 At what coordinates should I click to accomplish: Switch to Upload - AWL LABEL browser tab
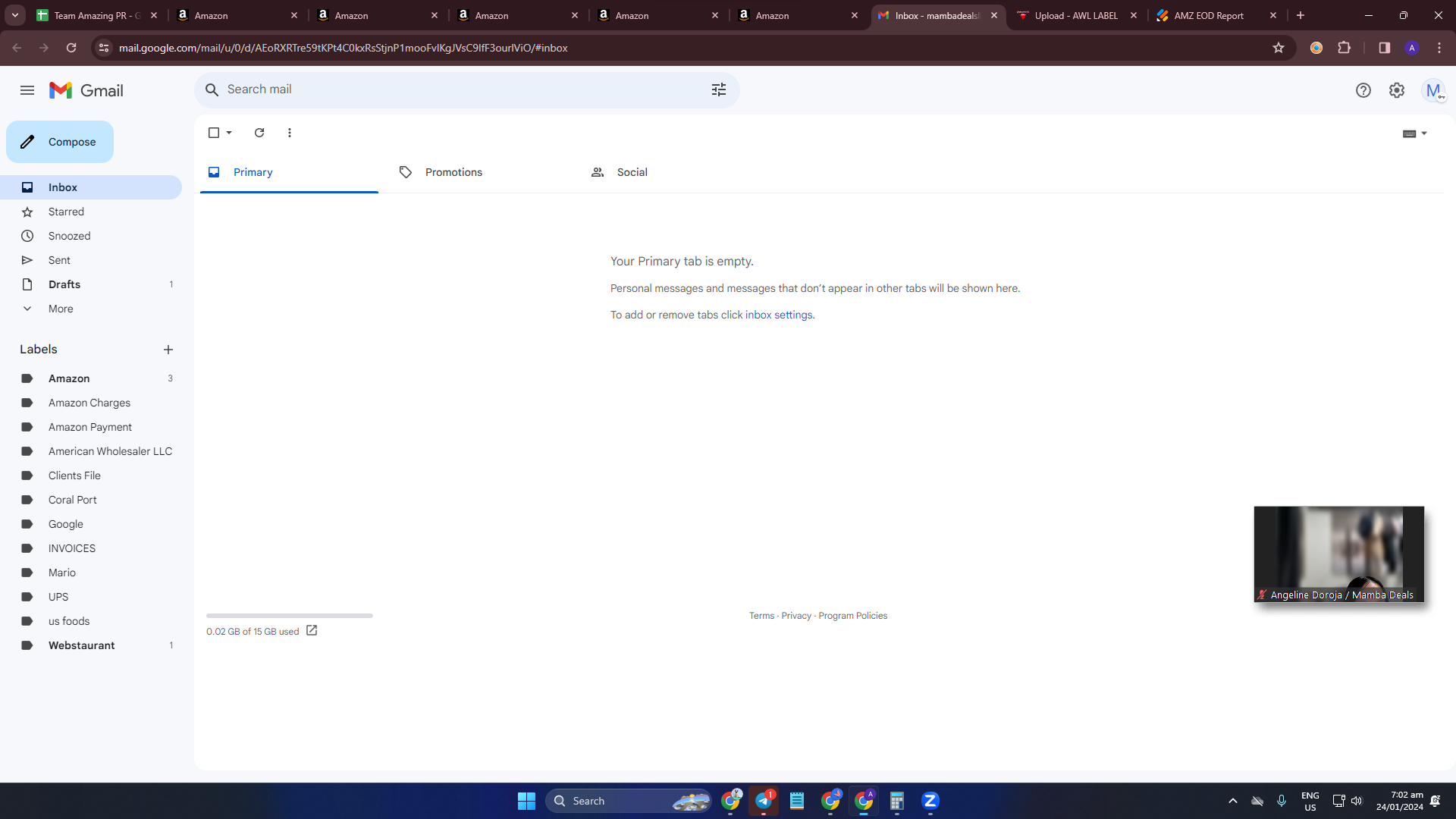pyautogui.click(x=1076, y=15)
